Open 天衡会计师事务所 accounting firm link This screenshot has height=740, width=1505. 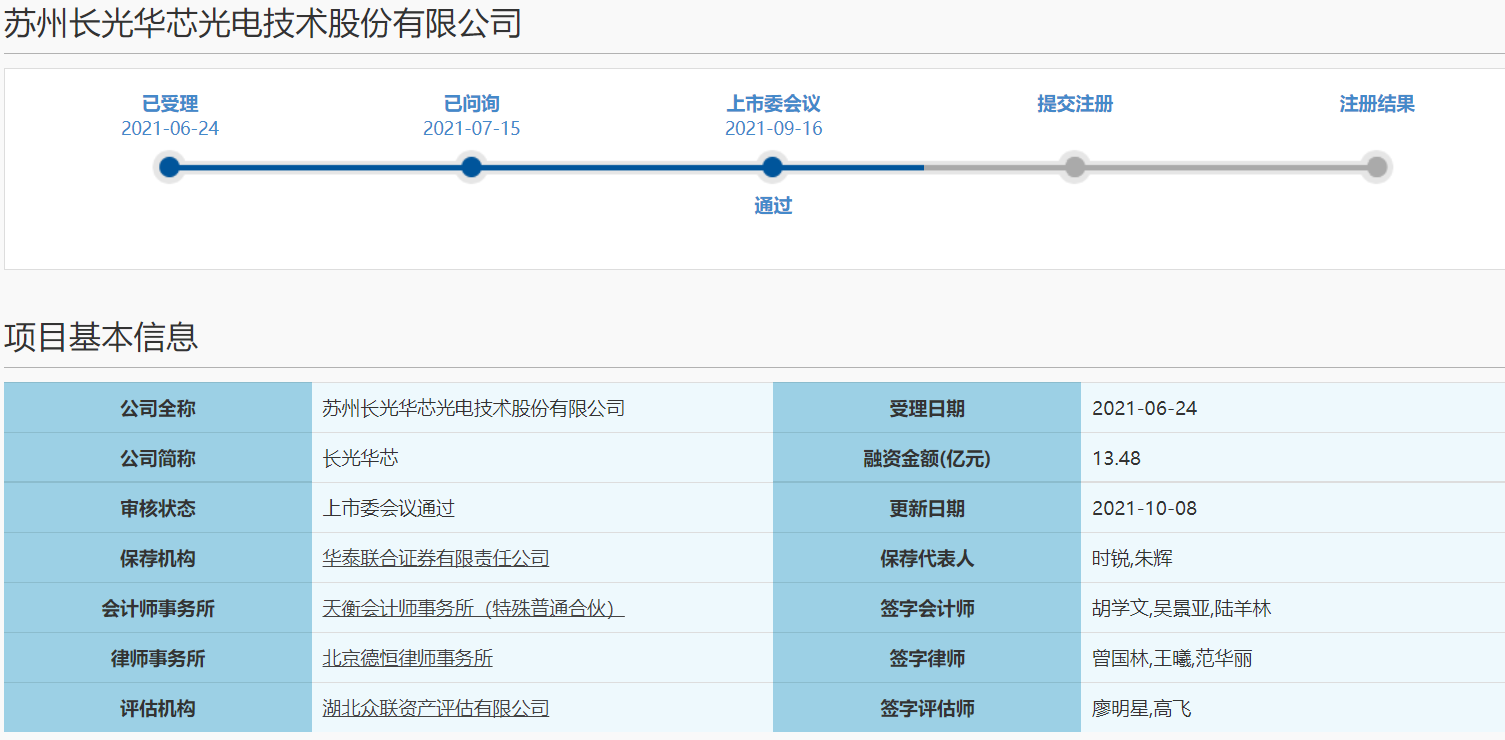pyautogui.click(x=473, y=608)
